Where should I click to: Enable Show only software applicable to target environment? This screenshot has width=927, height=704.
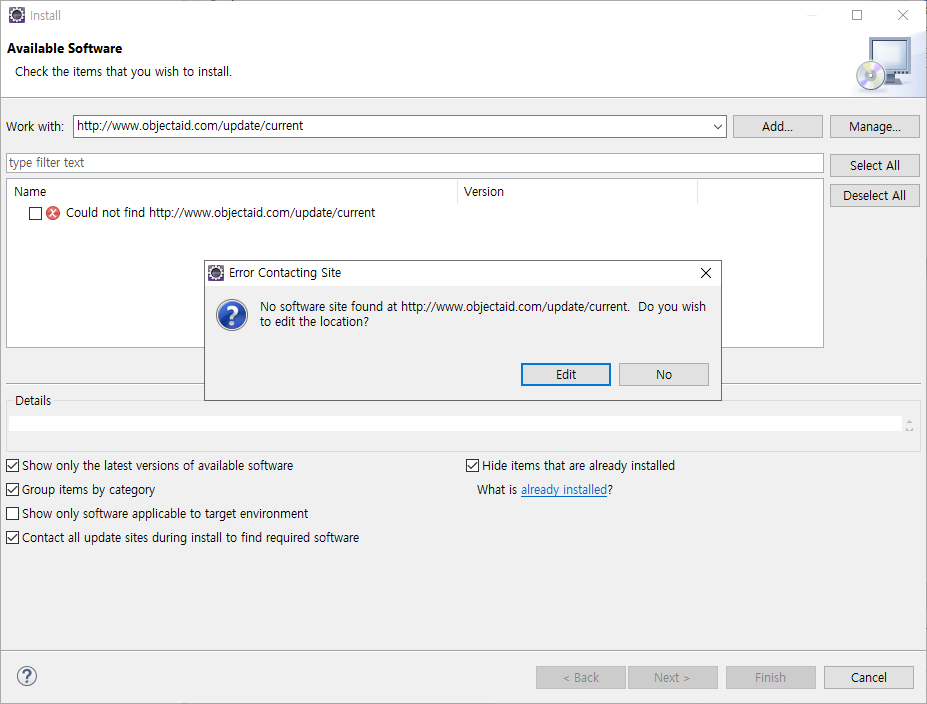(12, 514)
